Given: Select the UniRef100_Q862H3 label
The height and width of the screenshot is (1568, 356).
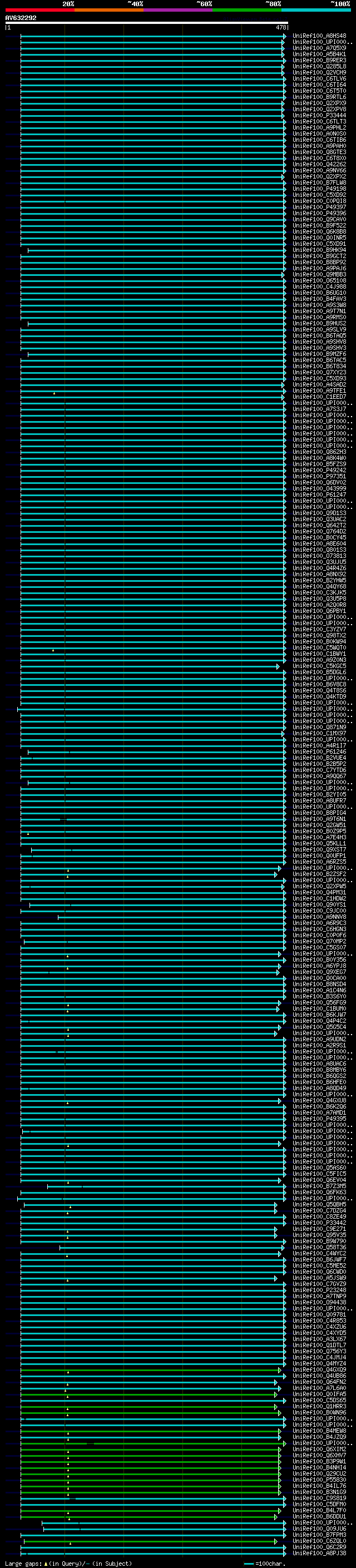Looking at the screenshot, I should (319, 452).
